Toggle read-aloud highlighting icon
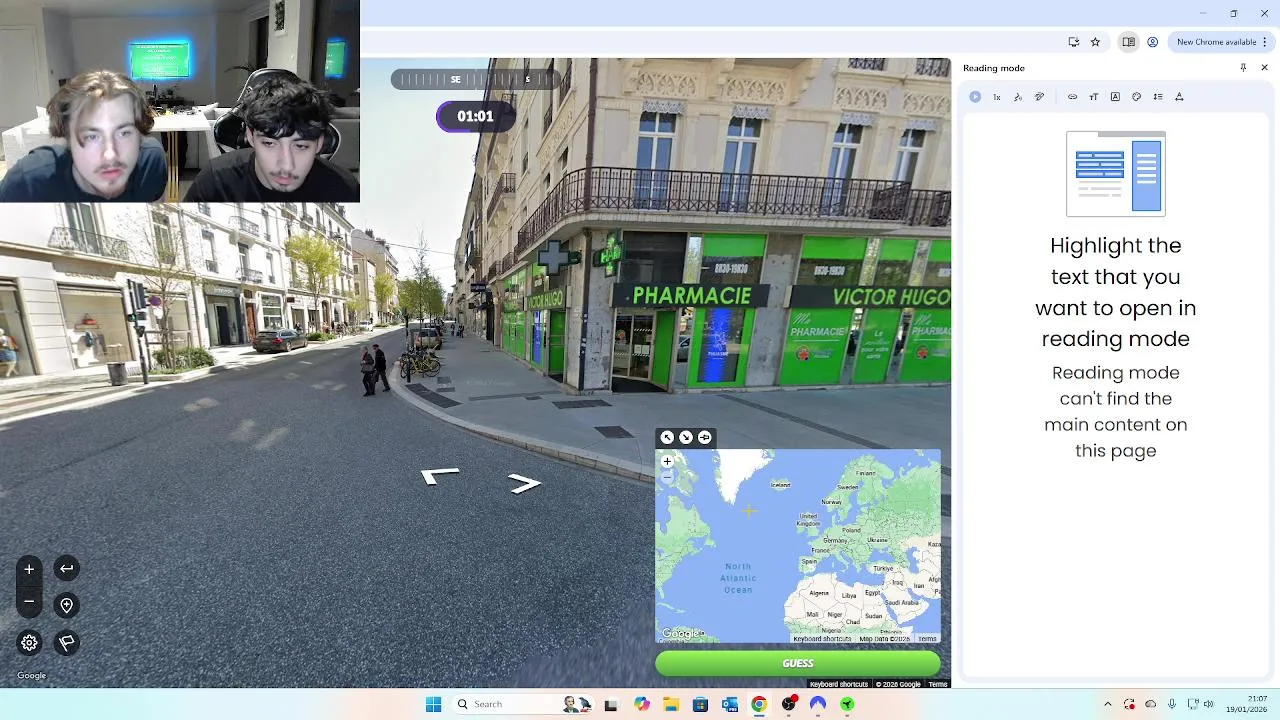Screen dimensions: 1280x720 (x=1039, y=97)
